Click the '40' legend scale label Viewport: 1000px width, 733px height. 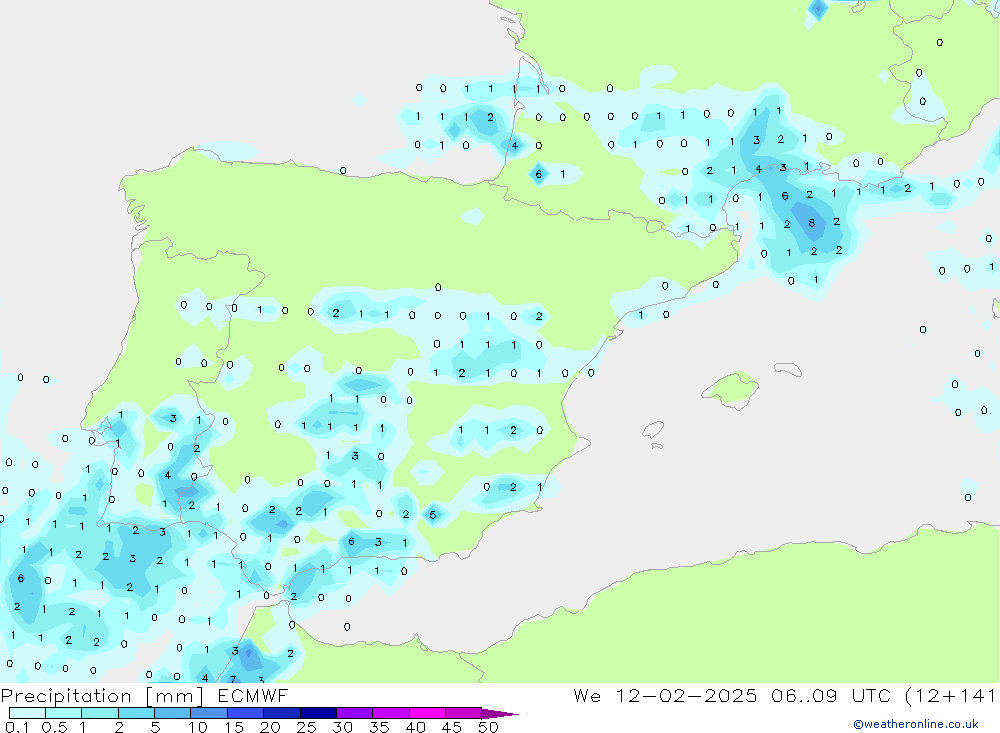point(416,727)
